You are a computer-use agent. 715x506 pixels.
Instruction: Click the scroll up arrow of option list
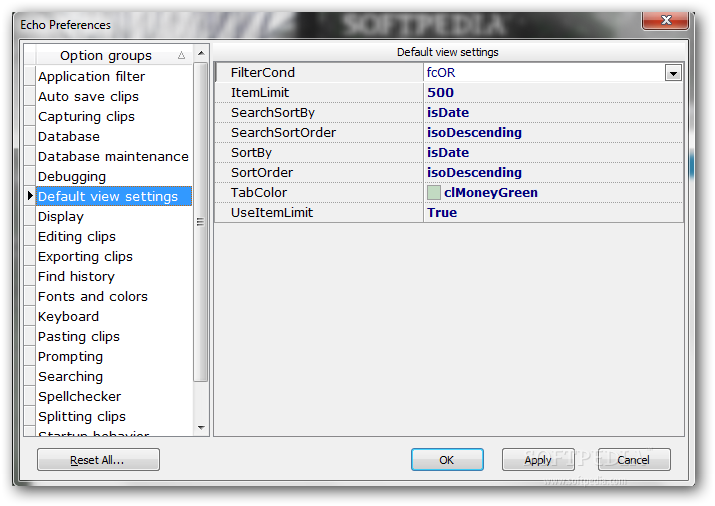(201, 53)
